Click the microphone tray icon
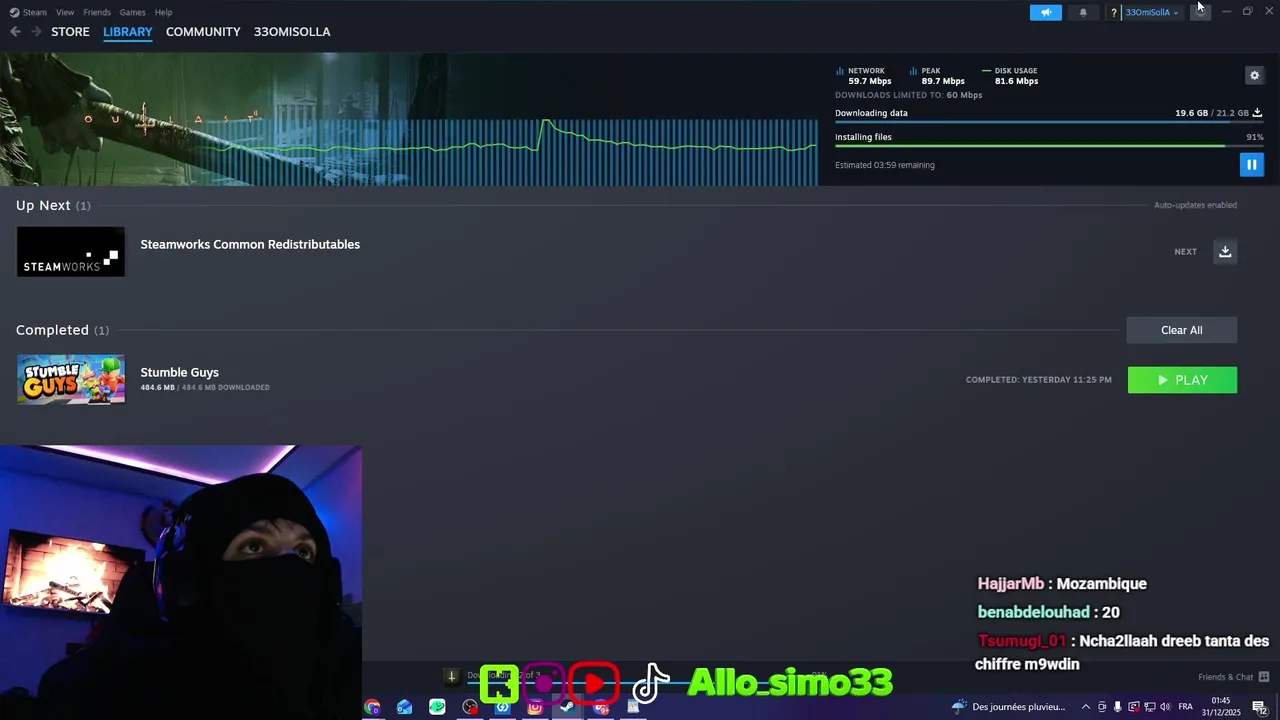The height and width of the screenshot is (720, 1280). click(x=1117, y=707)
